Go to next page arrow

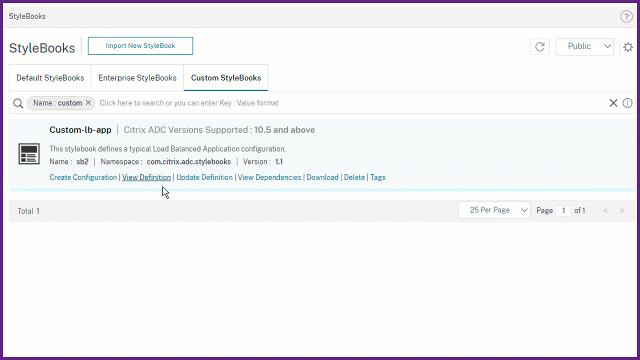coord(622,211)
